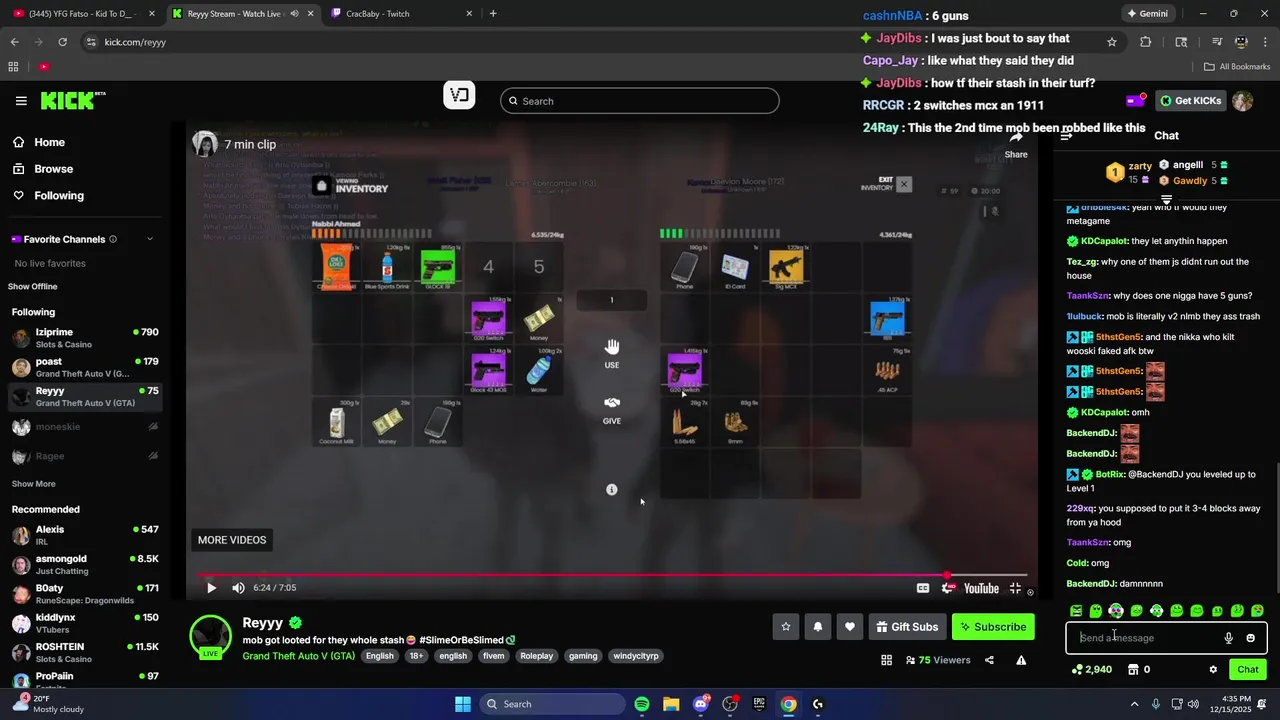1280x720 pixels.
Task: Collapse the chat panel
Action: click(x=1067, y=135)
